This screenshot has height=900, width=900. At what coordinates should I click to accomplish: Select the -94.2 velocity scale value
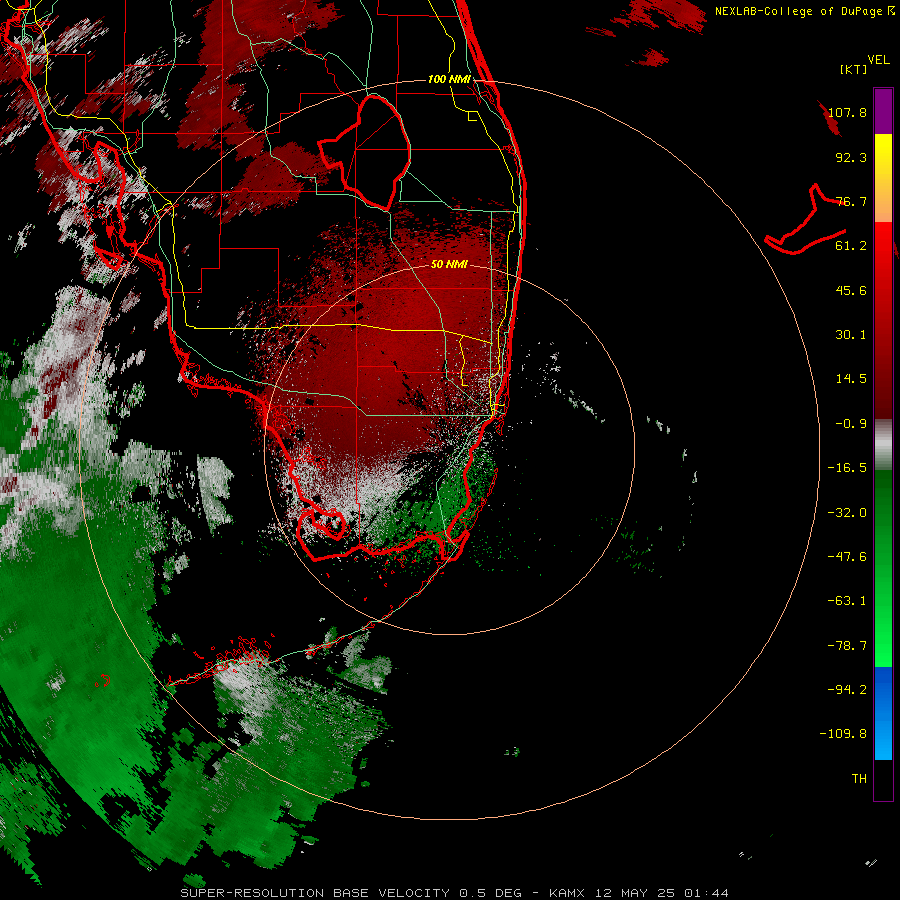pos(847,690)
